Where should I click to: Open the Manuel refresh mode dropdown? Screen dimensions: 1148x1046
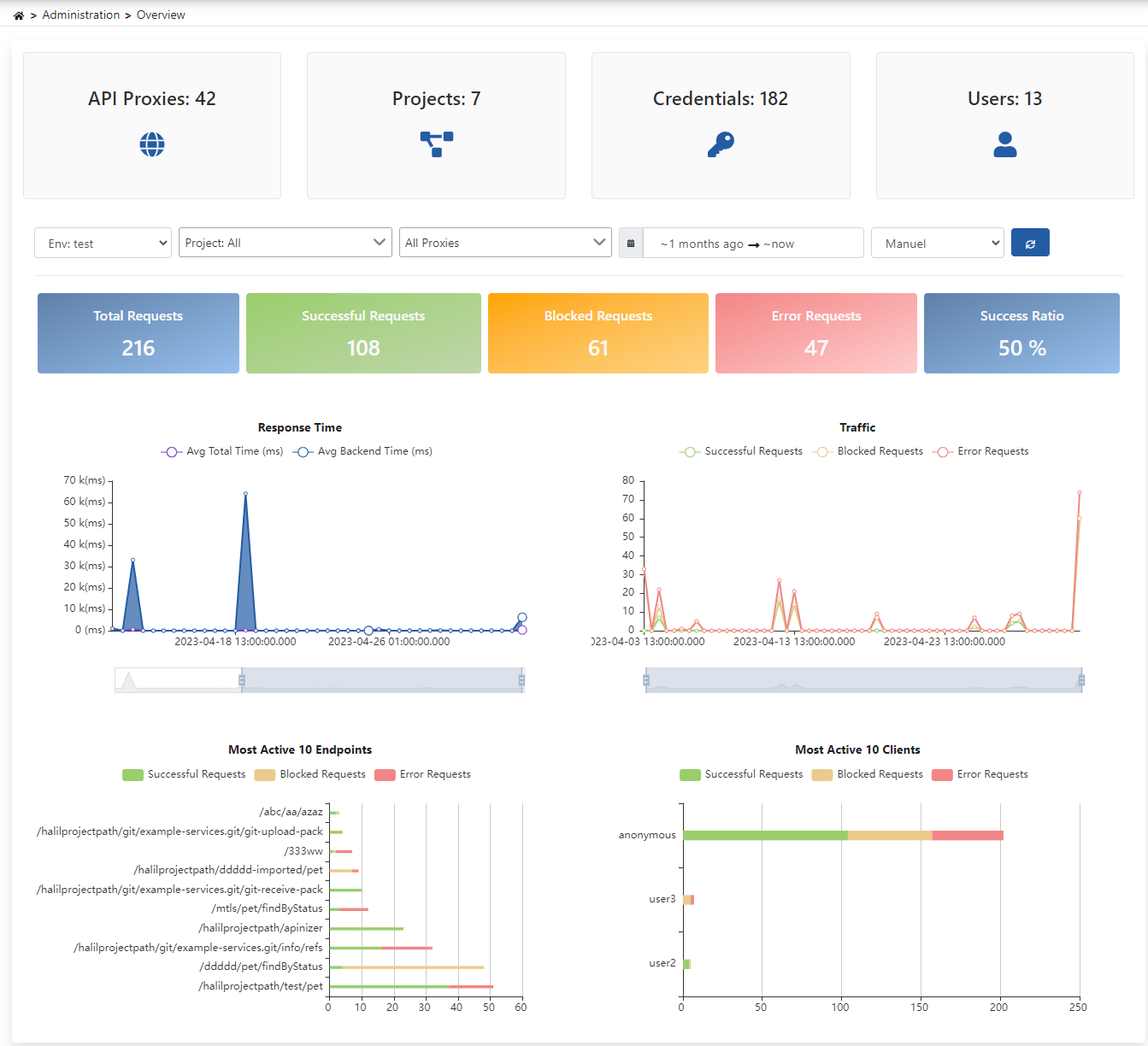[938, 243]
